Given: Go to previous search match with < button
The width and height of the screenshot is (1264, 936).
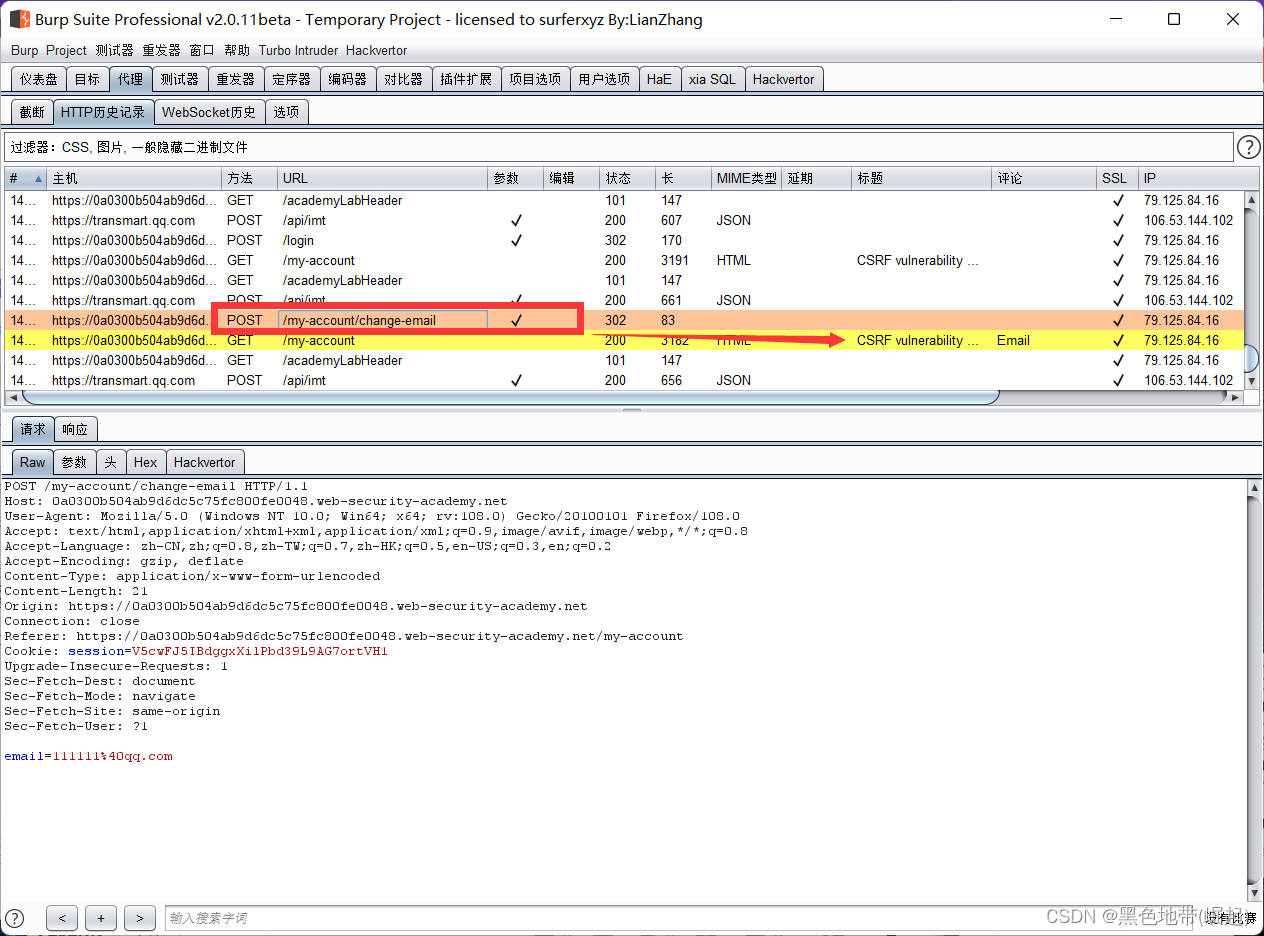Looking at the screenshot, I should point(62,918).
